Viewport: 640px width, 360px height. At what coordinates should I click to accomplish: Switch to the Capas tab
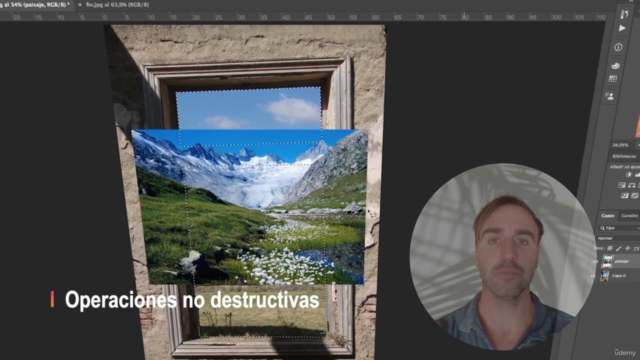coord(607,216)
